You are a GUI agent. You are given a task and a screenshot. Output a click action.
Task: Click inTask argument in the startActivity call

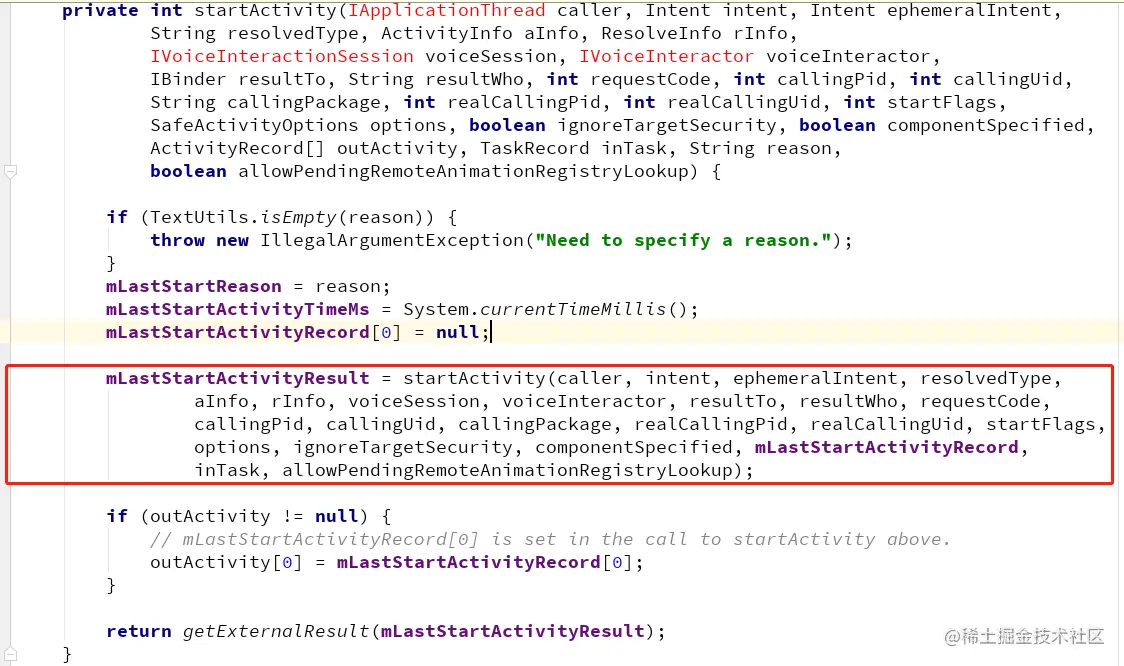coord(227,470)
